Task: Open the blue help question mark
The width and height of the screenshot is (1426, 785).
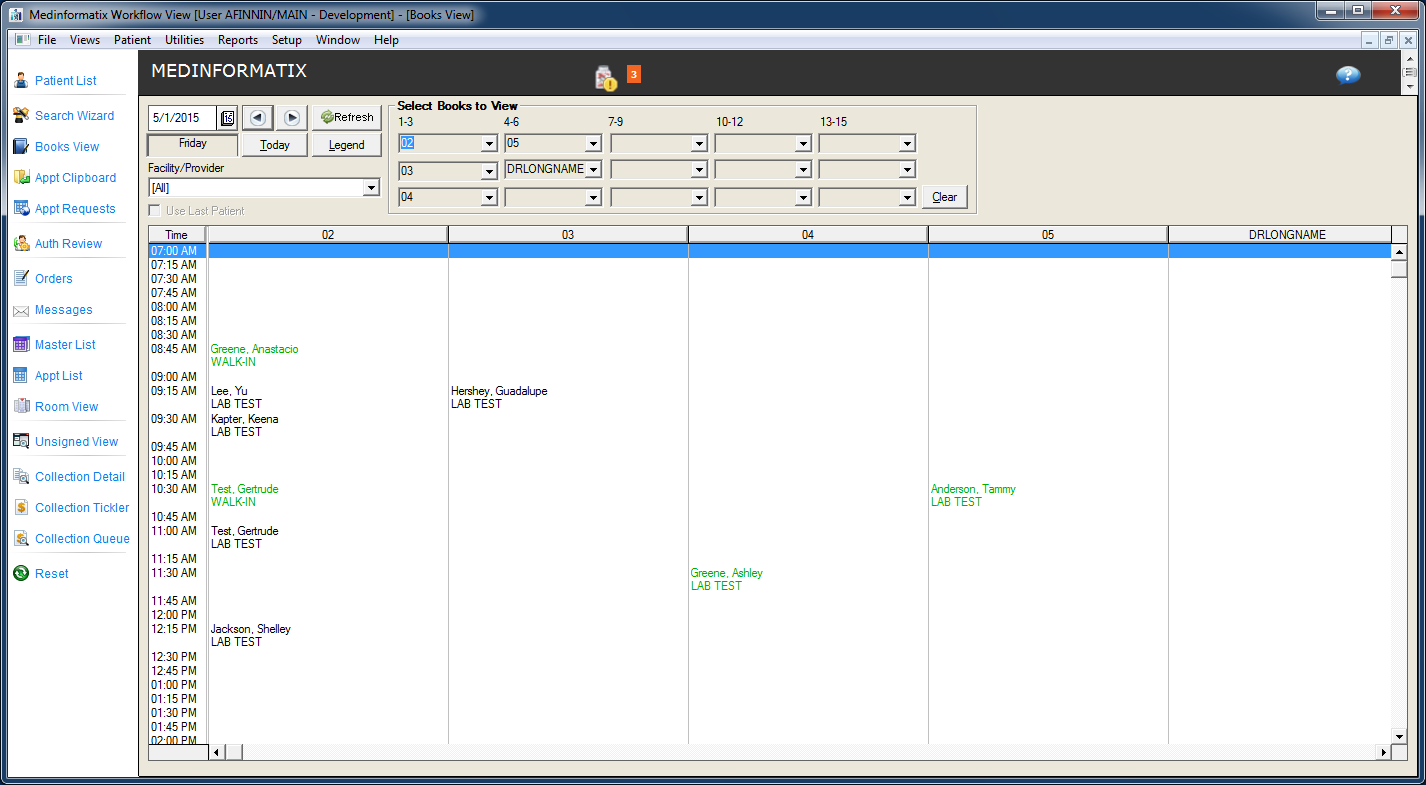Action: (1348, 76)
